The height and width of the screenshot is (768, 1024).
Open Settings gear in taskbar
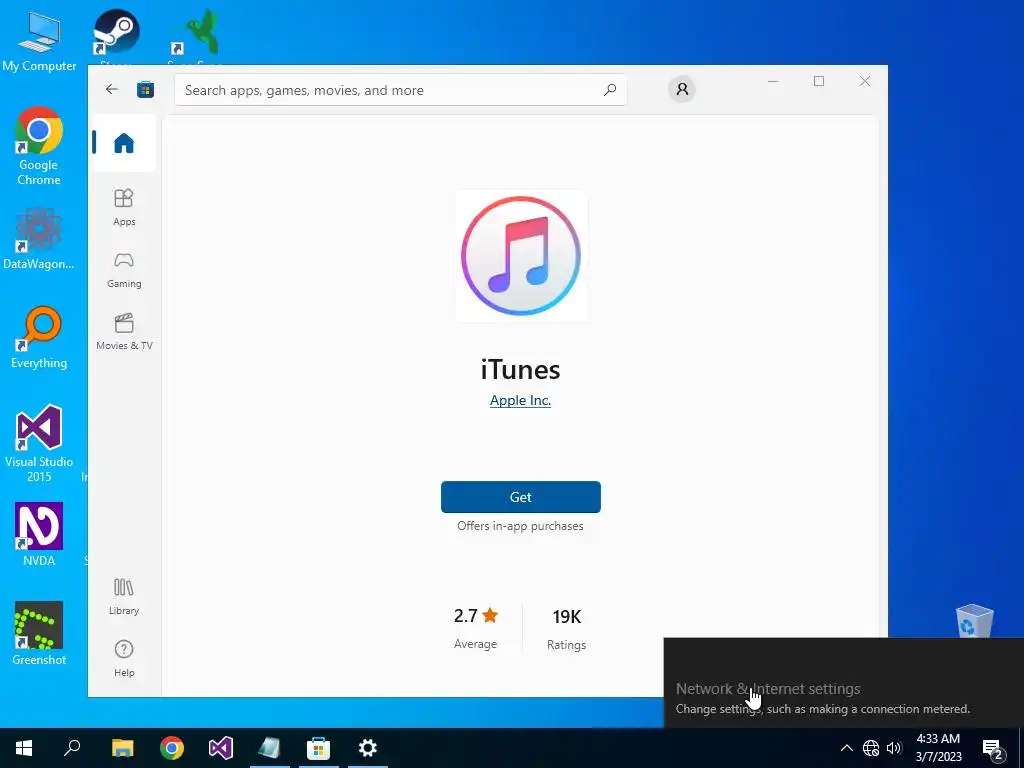click(368, 748)
